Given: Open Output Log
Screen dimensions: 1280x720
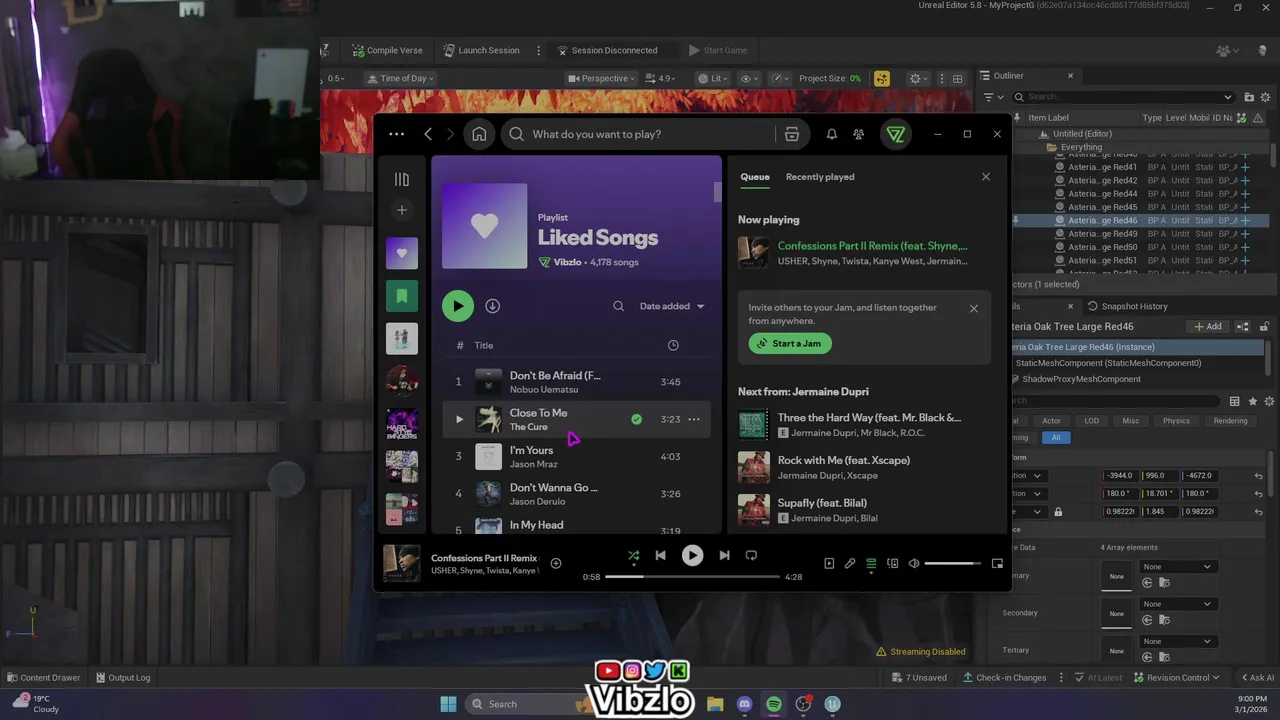Looking at the screenshot, I should point(122,677).
